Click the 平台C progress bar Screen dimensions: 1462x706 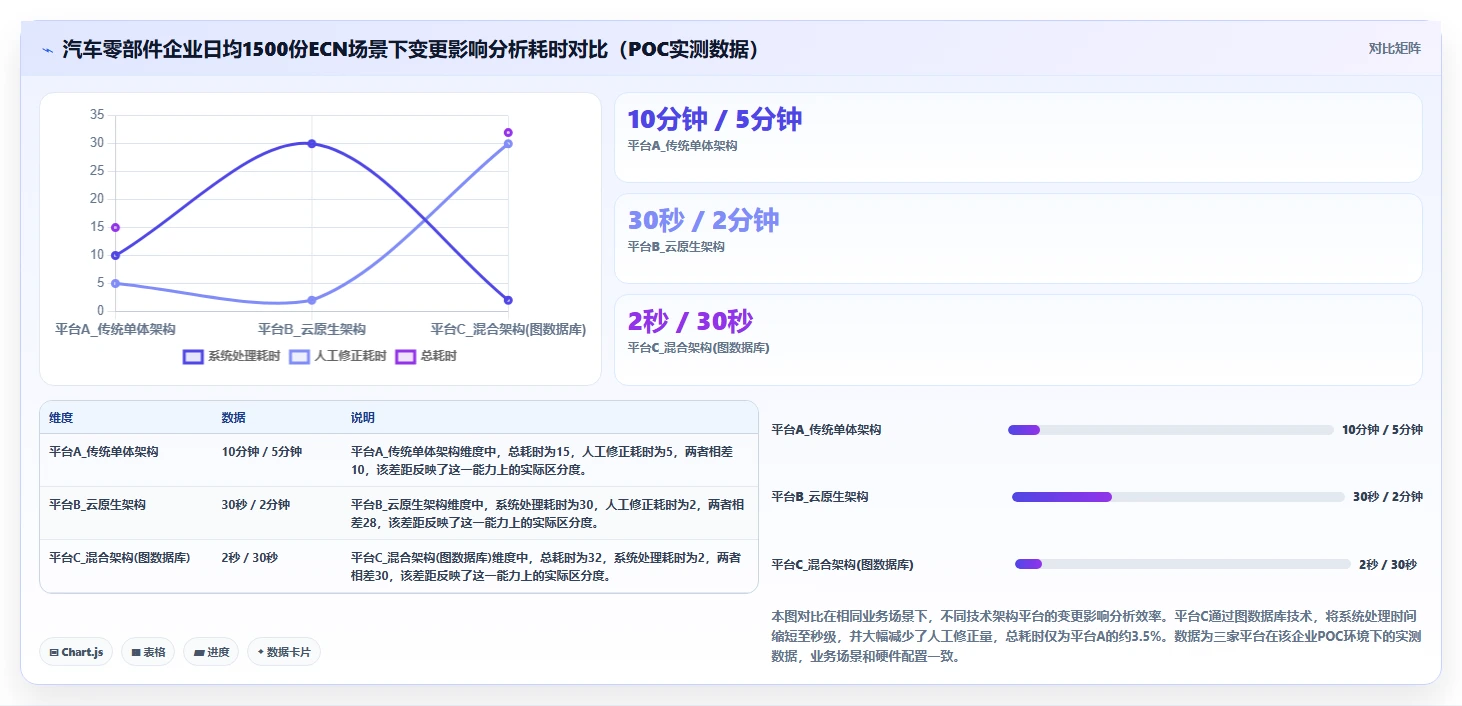click(x=1182, y=564)
